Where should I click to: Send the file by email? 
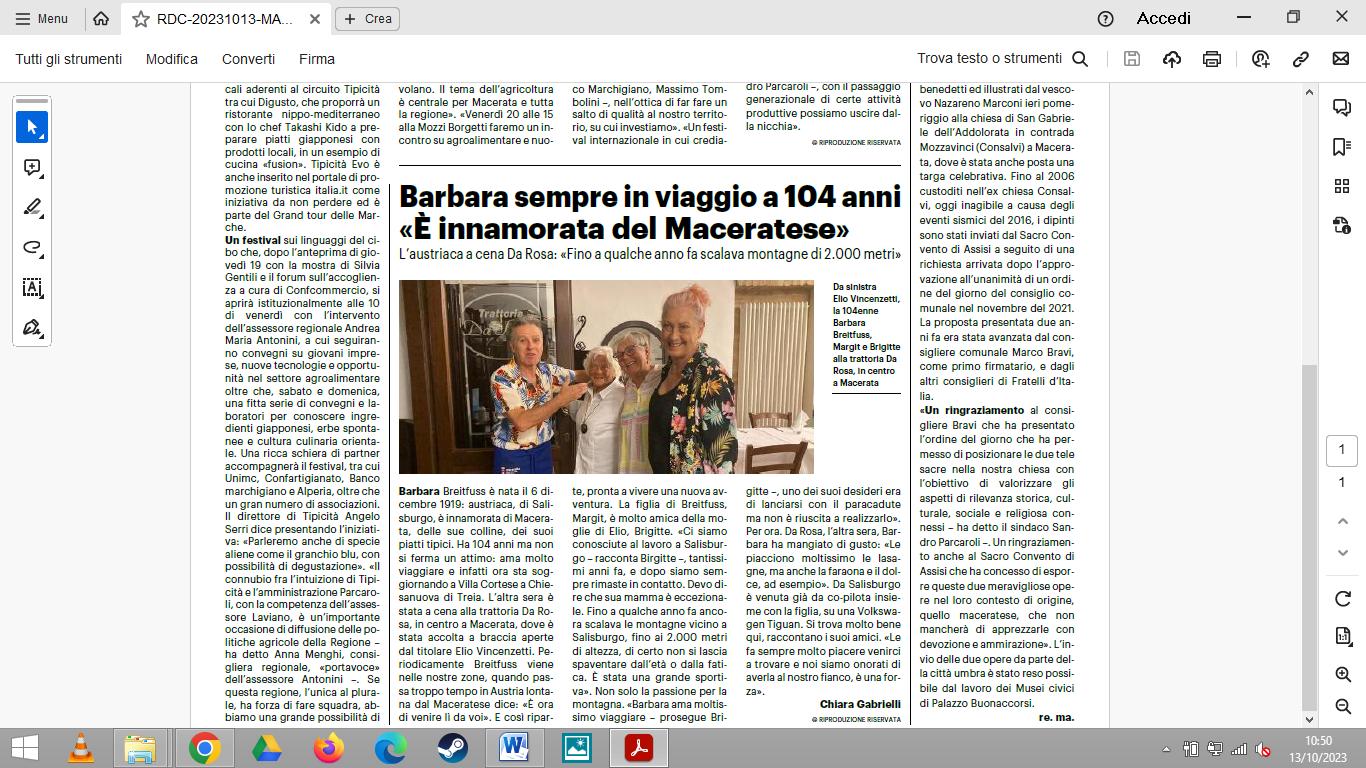coord(1341,59)
